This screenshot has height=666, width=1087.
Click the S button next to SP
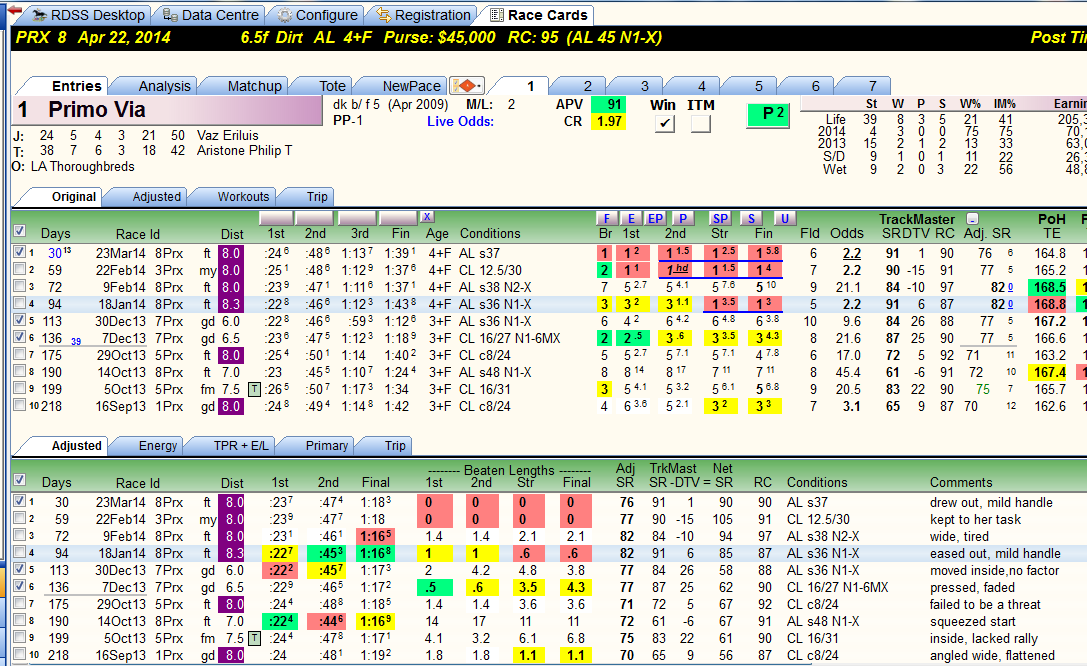[751, 218]
